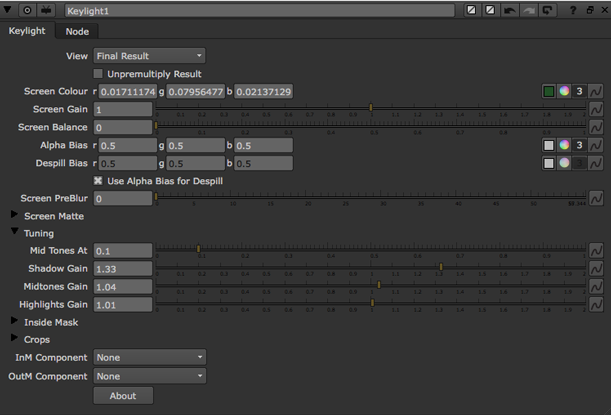
Task: Open animation menu for Highlights Gain
Action: pyautogui.click(x=596, y=304)
